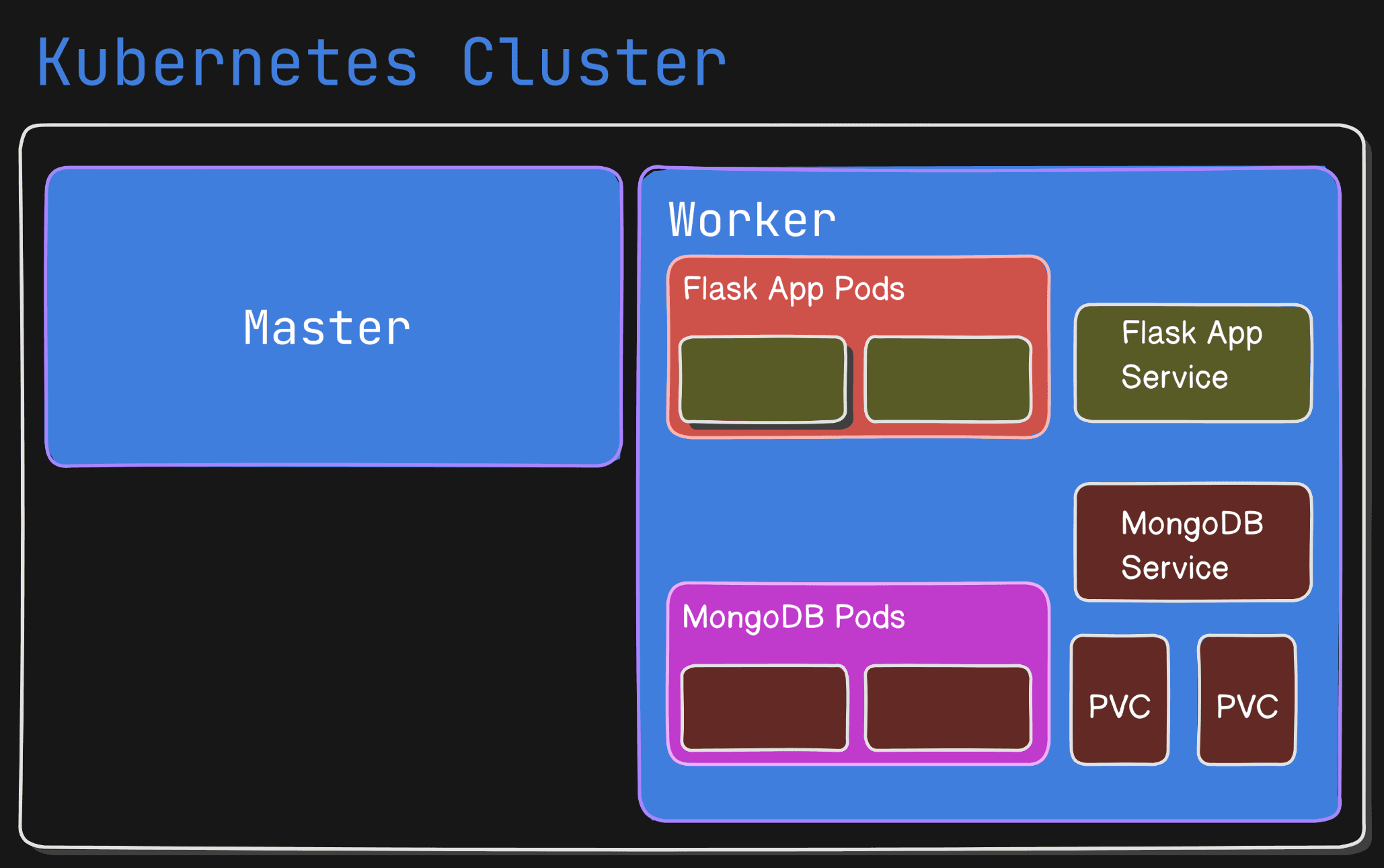
Task: Toggle the second MongoDB pod
Action: pos(948,706)
